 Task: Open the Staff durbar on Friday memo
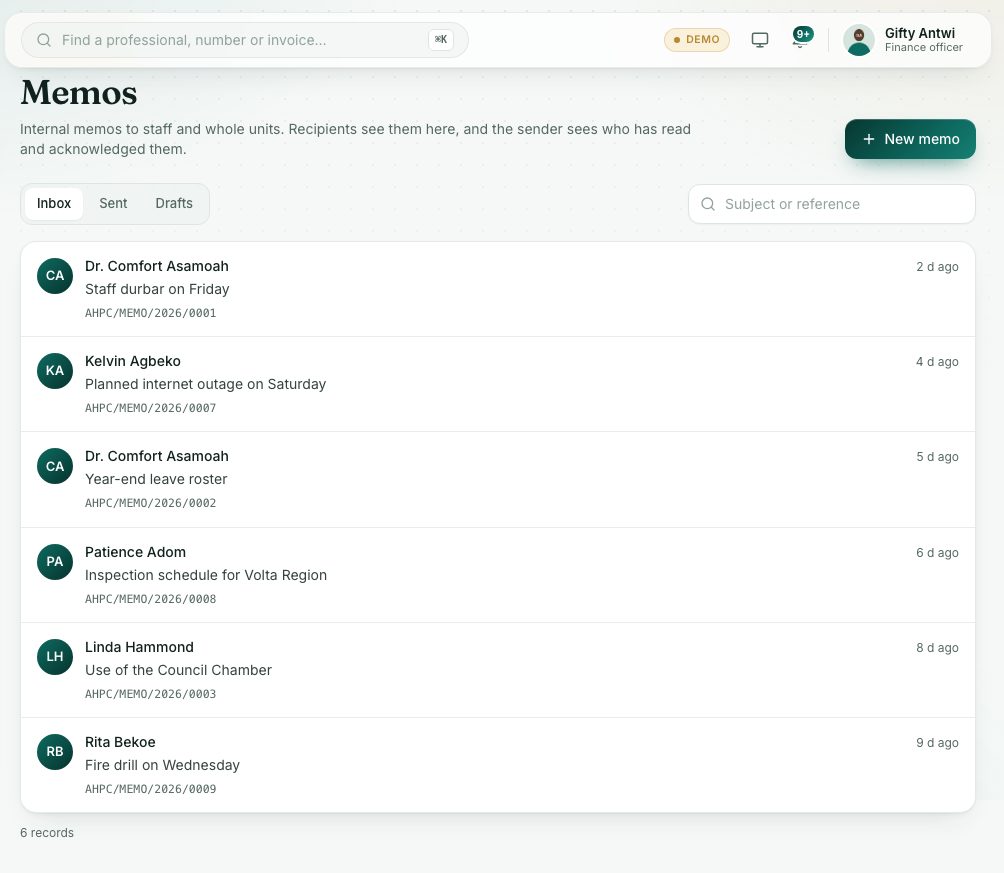click(498, 289)
